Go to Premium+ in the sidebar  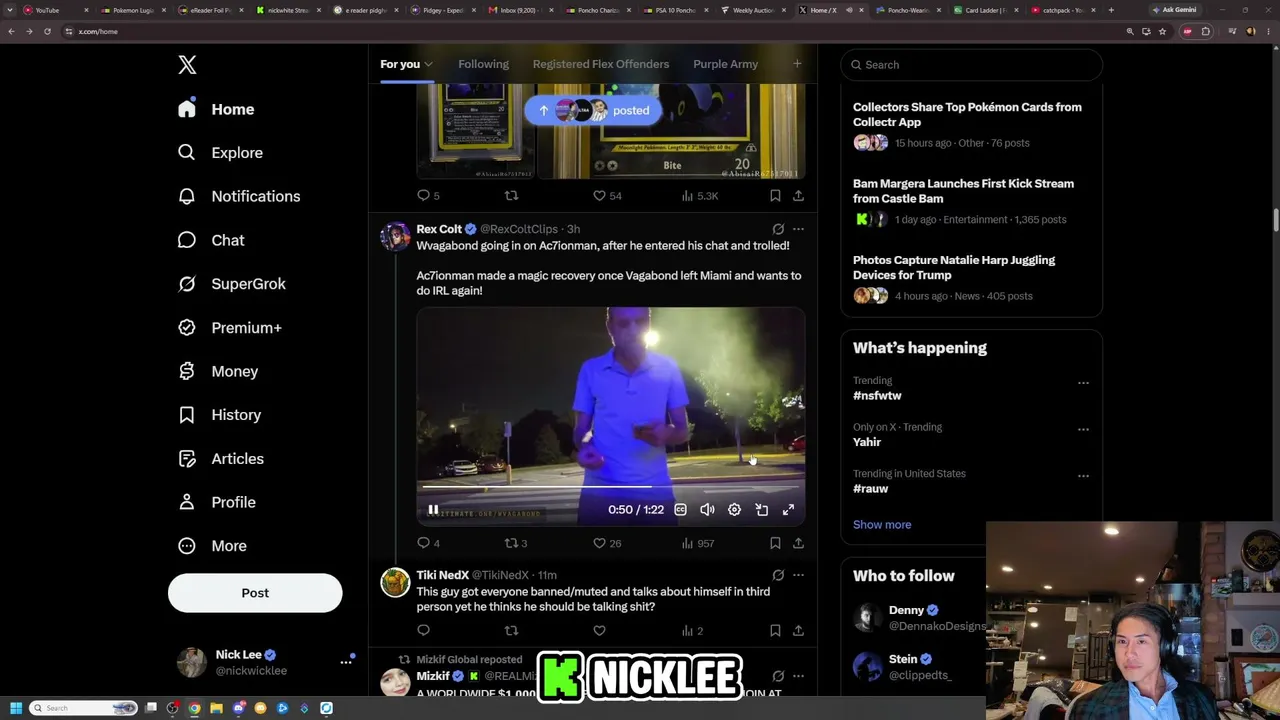pos(229,328)
